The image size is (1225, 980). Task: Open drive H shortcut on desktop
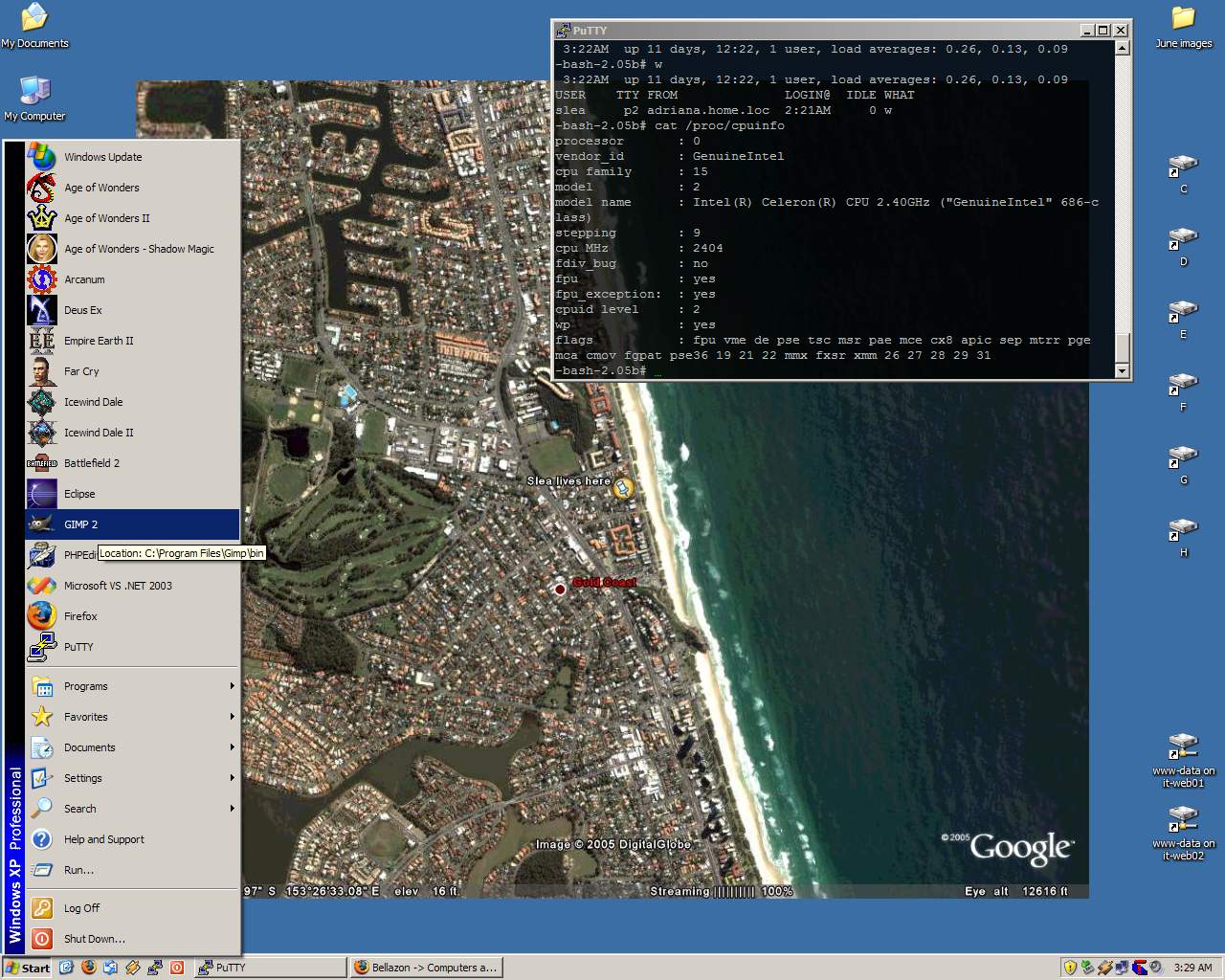coord(1183,529)
